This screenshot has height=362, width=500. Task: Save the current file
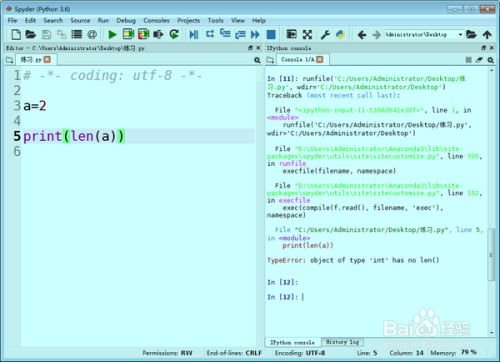46,34
